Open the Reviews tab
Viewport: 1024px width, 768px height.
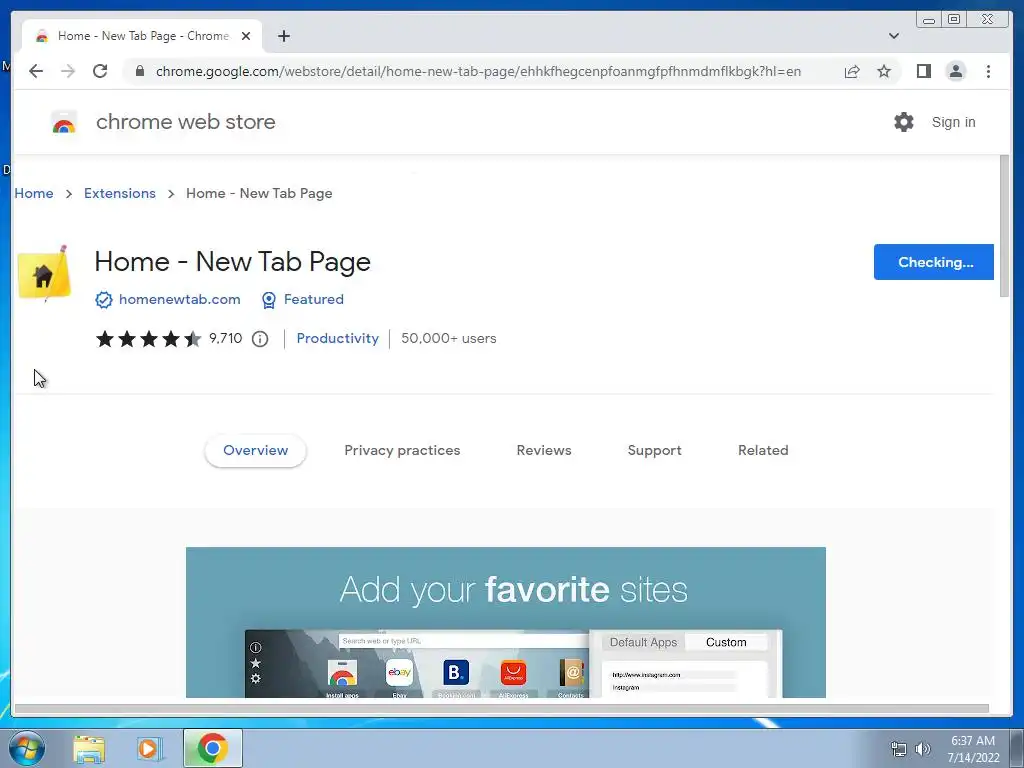[544, 451]
